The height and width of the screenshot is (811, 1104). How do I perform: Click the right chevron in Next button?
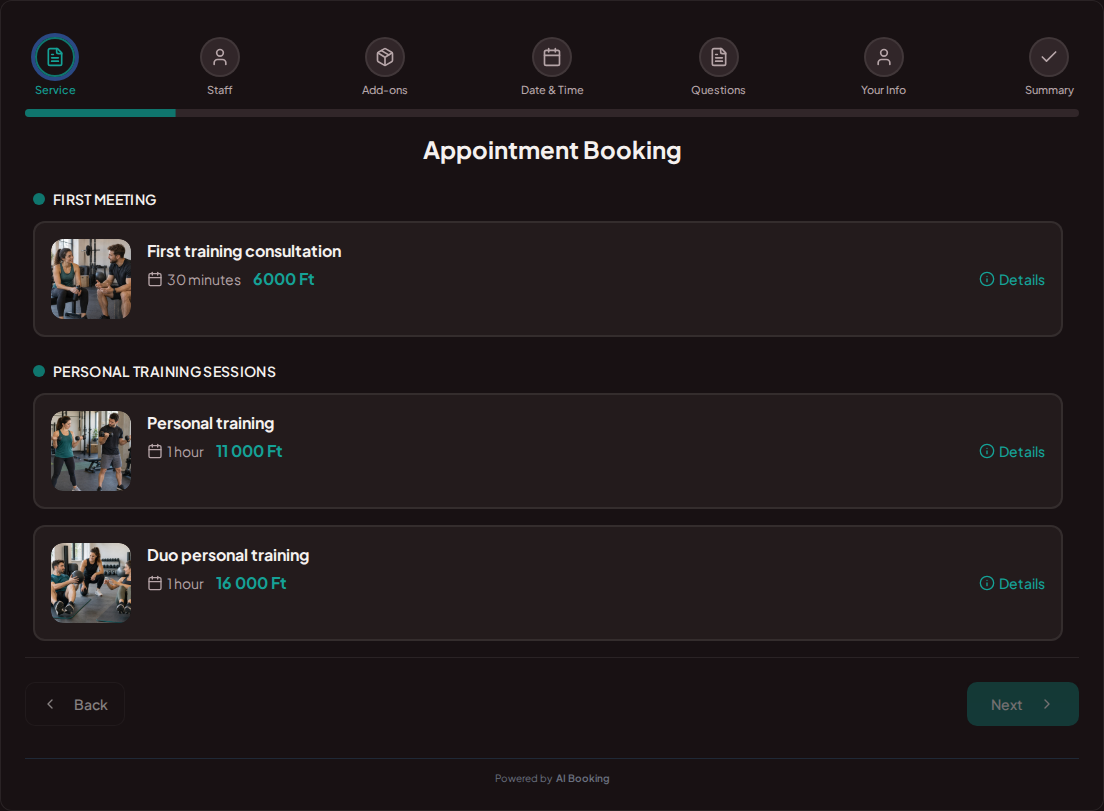click(x=1047, y=704)
